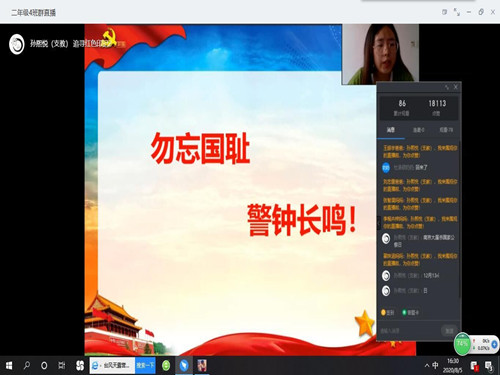Viewport: 500px width, 375px height.
Task: Switch to the 消息 chat tab
Action: (x=391, y=130)
